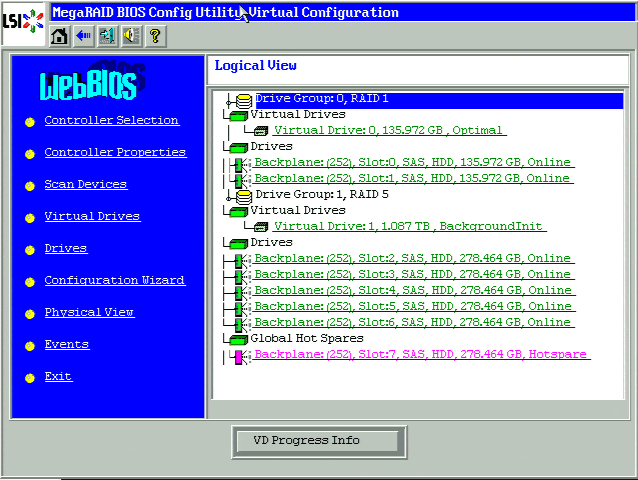This screenshot has width=638, height=480.
Task: Click Drives label under RAID 1
Action: [x=271, y=147]
